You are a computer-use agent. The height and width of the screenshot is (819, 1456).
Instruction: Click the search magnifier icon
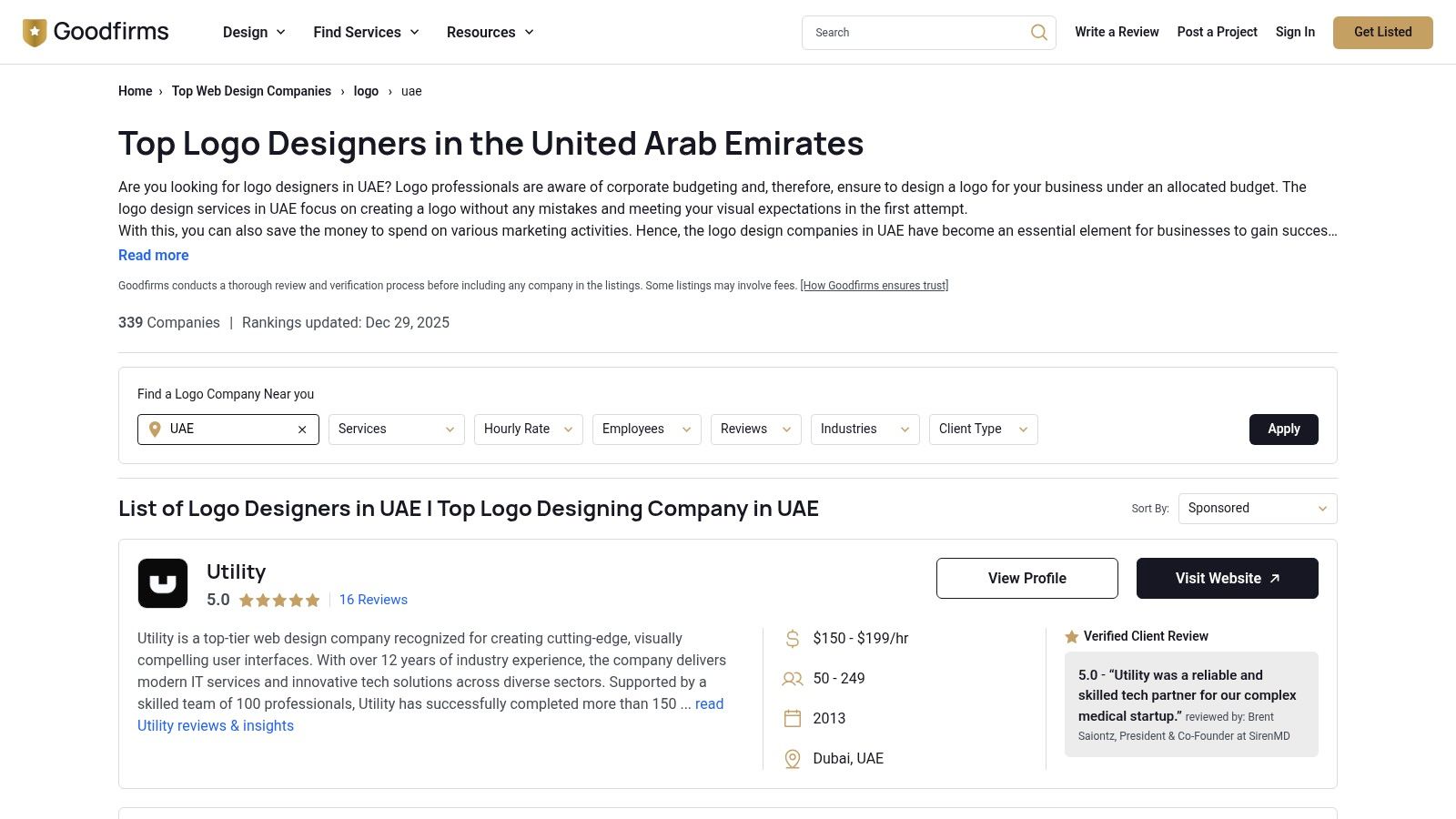click(x=1037, y=32)
